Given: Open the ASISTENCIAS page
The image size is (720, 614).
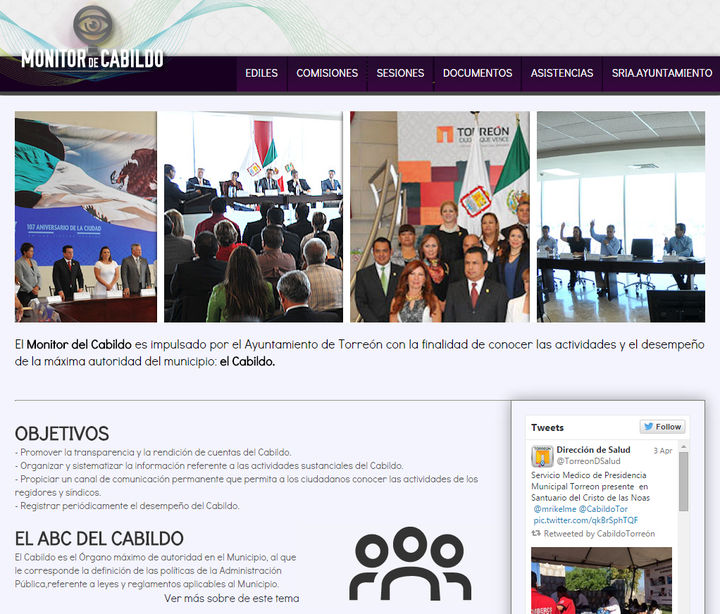Looking at the screenshot, I should pos(561,73).
